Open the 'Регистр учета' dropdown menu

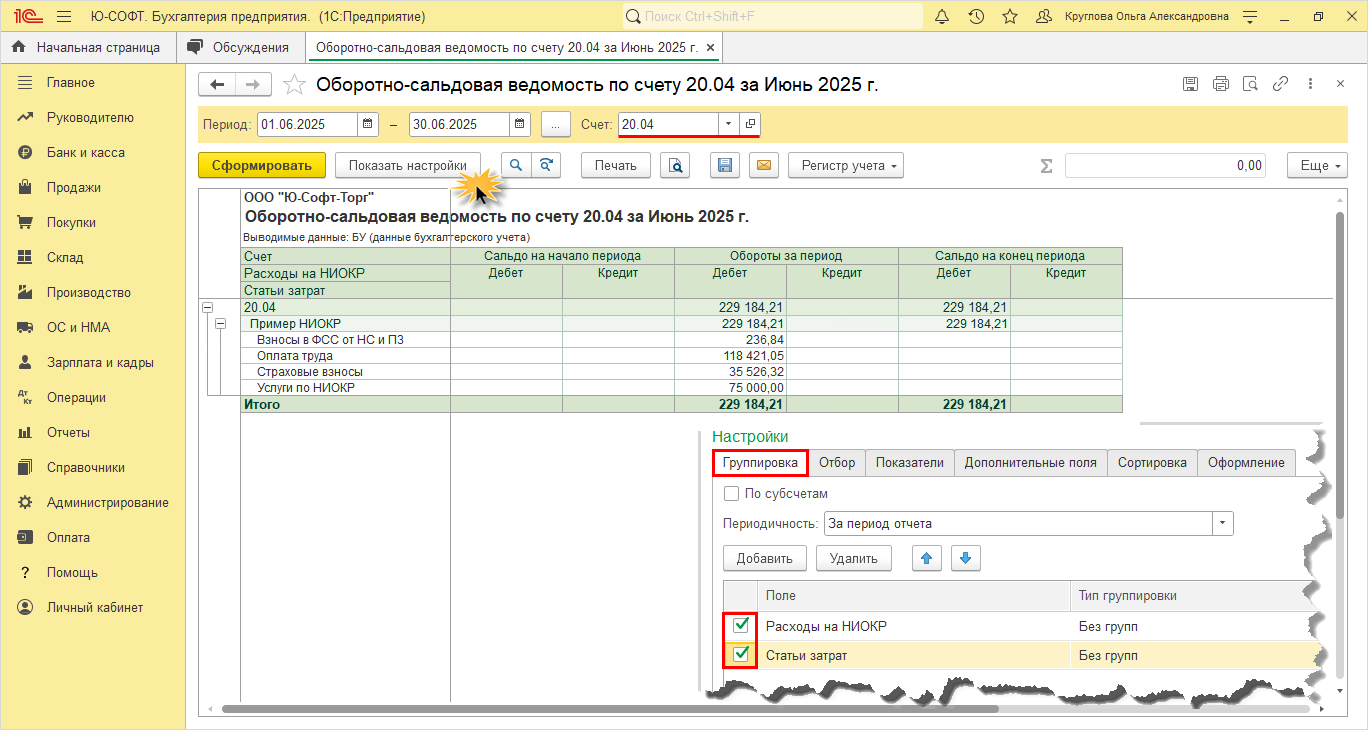[x=845, y=166]
